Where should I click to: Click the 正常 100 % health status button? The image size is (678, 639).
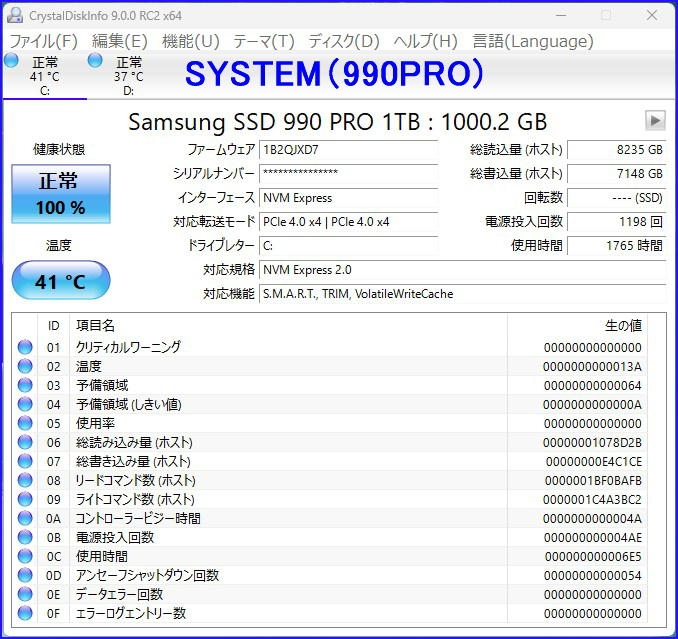[61, 194]
